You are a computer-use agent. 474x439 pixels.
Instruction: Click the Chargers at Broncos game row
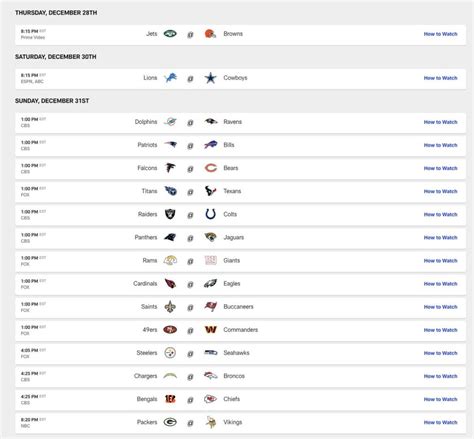[240, 376]
